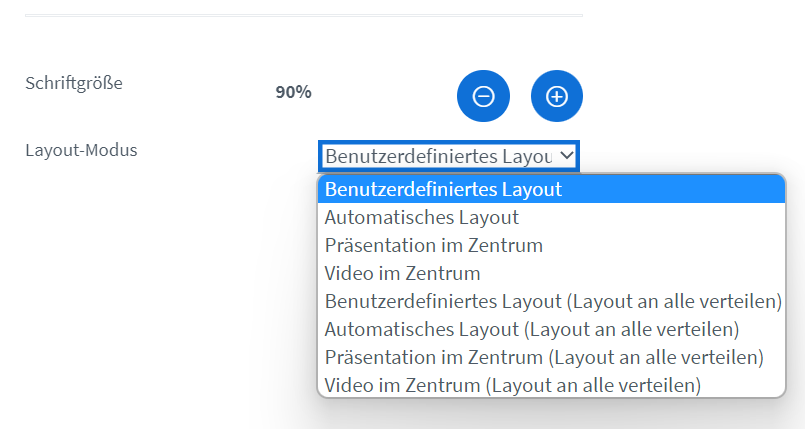Click the circled plus icon at right
Viewport: 805px width, 429px height.
click(557, 96)
